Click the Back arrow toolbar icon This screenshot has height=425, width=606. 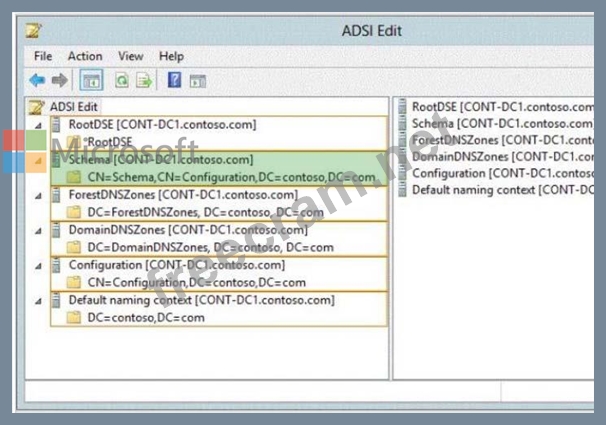(x=37, y=80)
